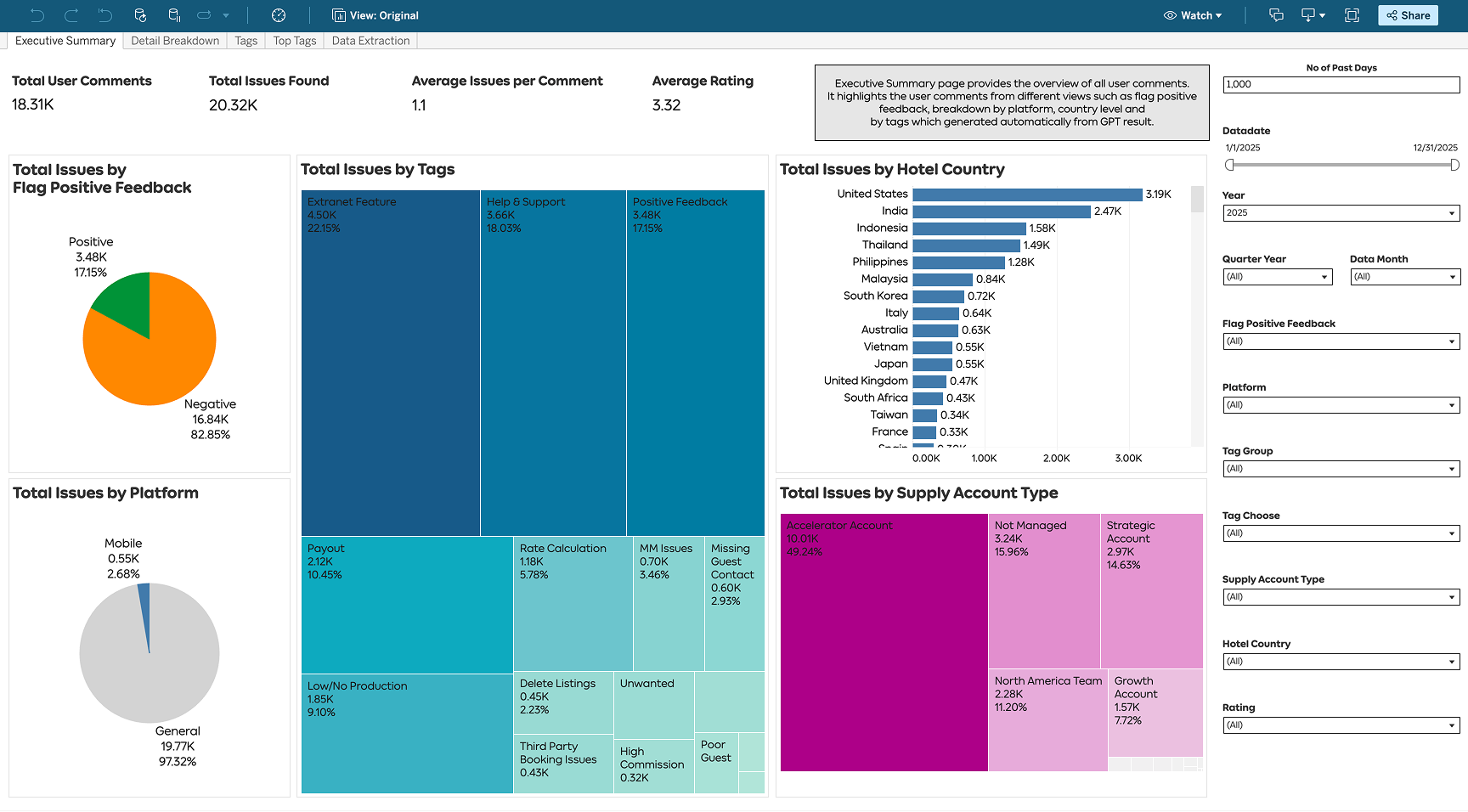Click the Redo icon in the toolbar
This screenshot has height=812, width=1468.
(x=72, y=15)
